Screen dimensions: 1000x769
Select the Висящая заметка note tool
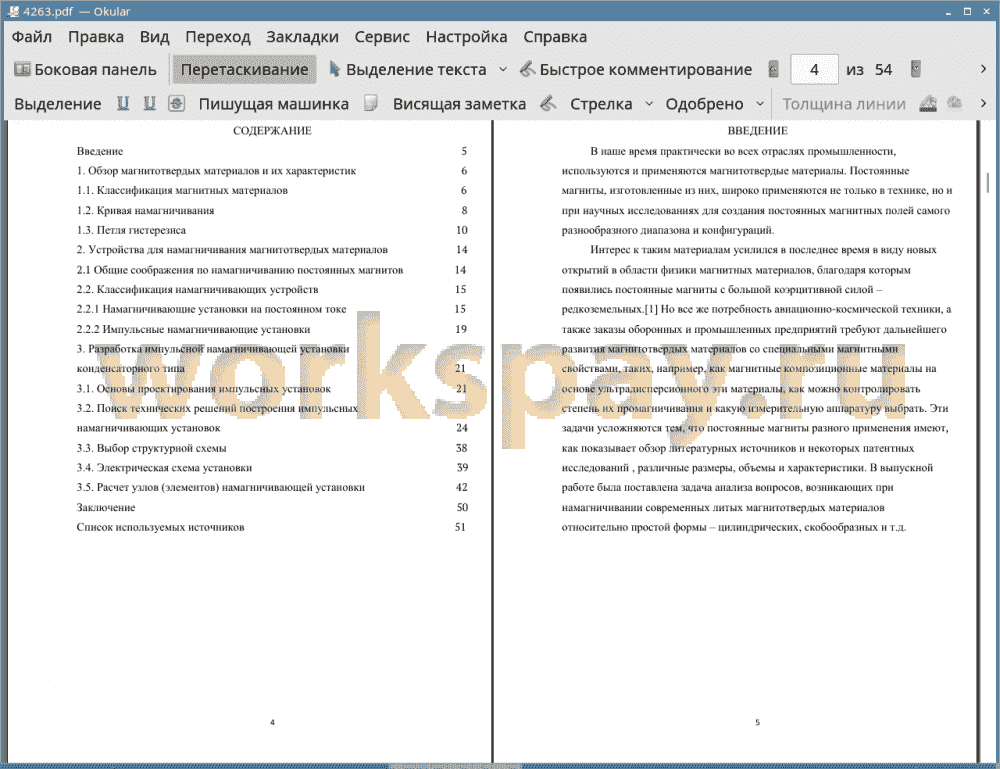pos(459,104)
